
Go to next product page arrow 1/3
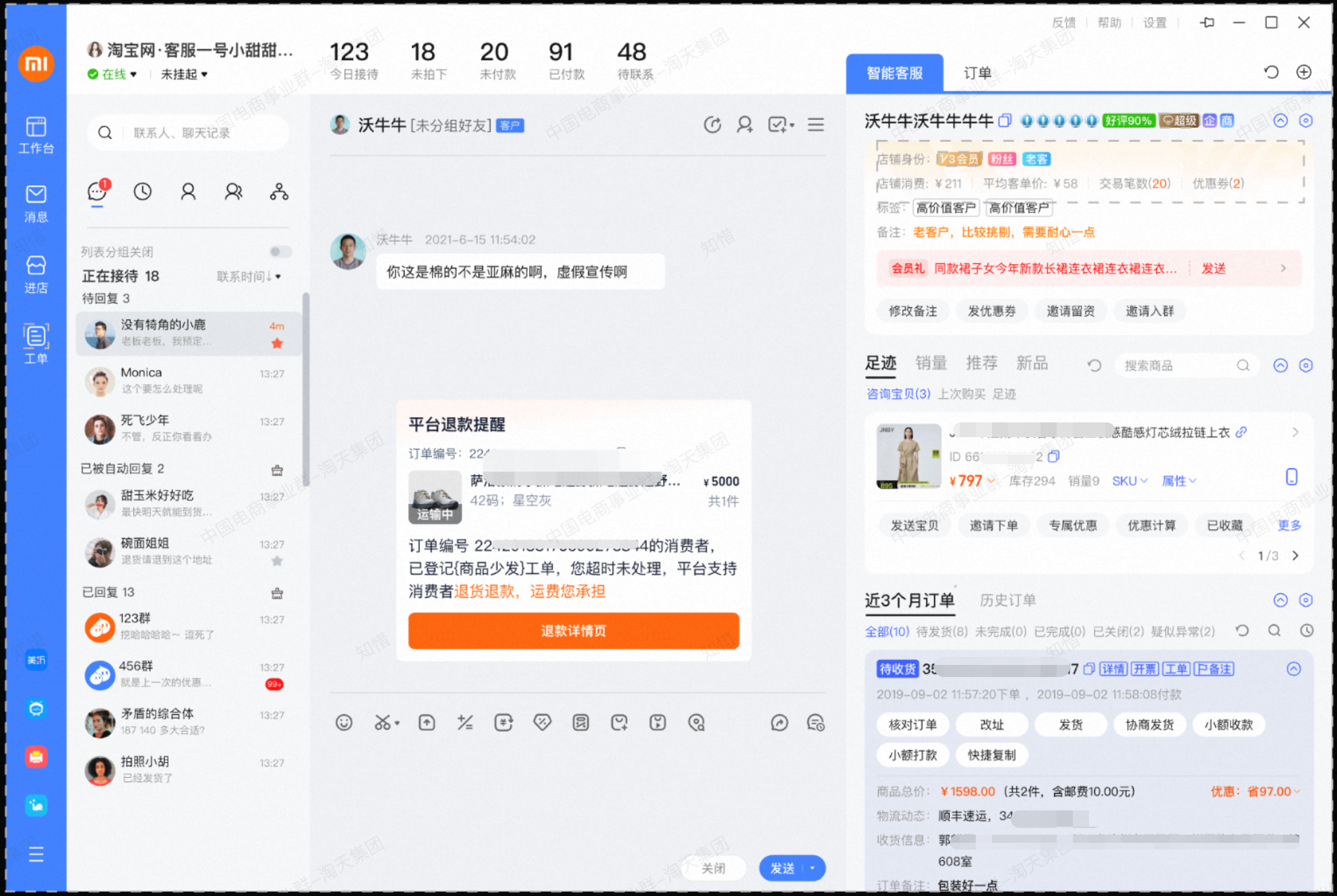coord(1295,556)
